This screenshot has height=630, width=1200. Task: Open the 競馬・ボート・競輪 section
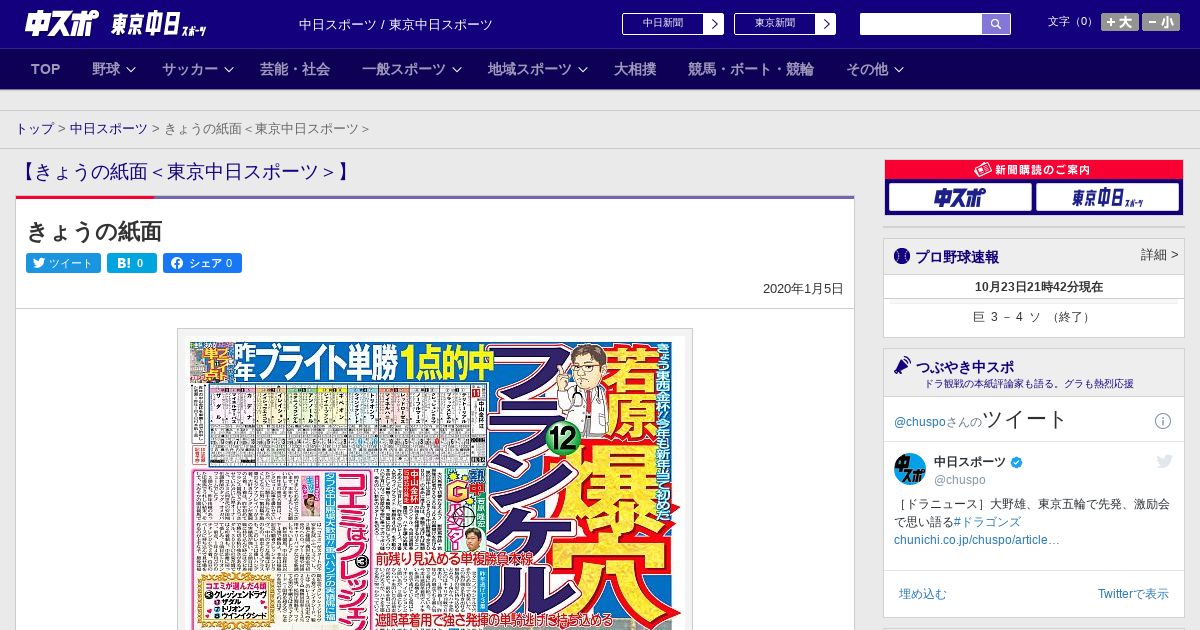coord(751,69)
